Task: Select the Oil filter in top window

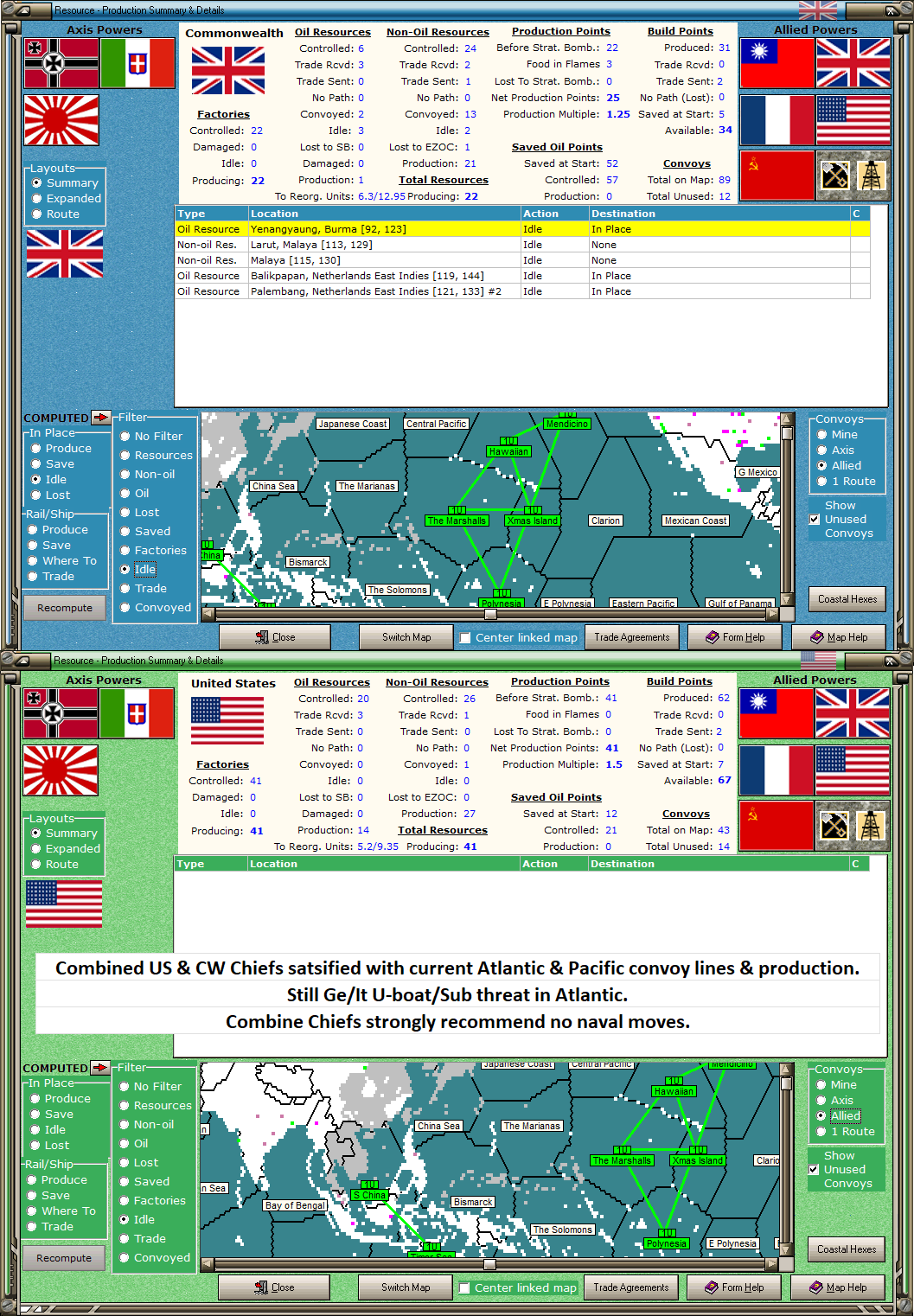Action: pyautogui.click(x=135, y=494)
